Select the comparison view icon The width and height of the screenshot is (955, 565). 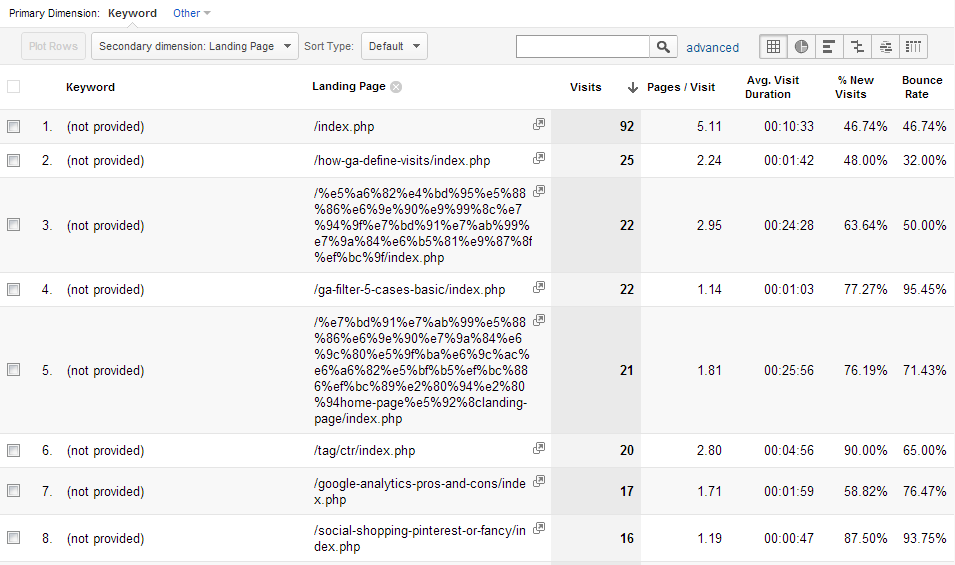click(x=857, y=46)
